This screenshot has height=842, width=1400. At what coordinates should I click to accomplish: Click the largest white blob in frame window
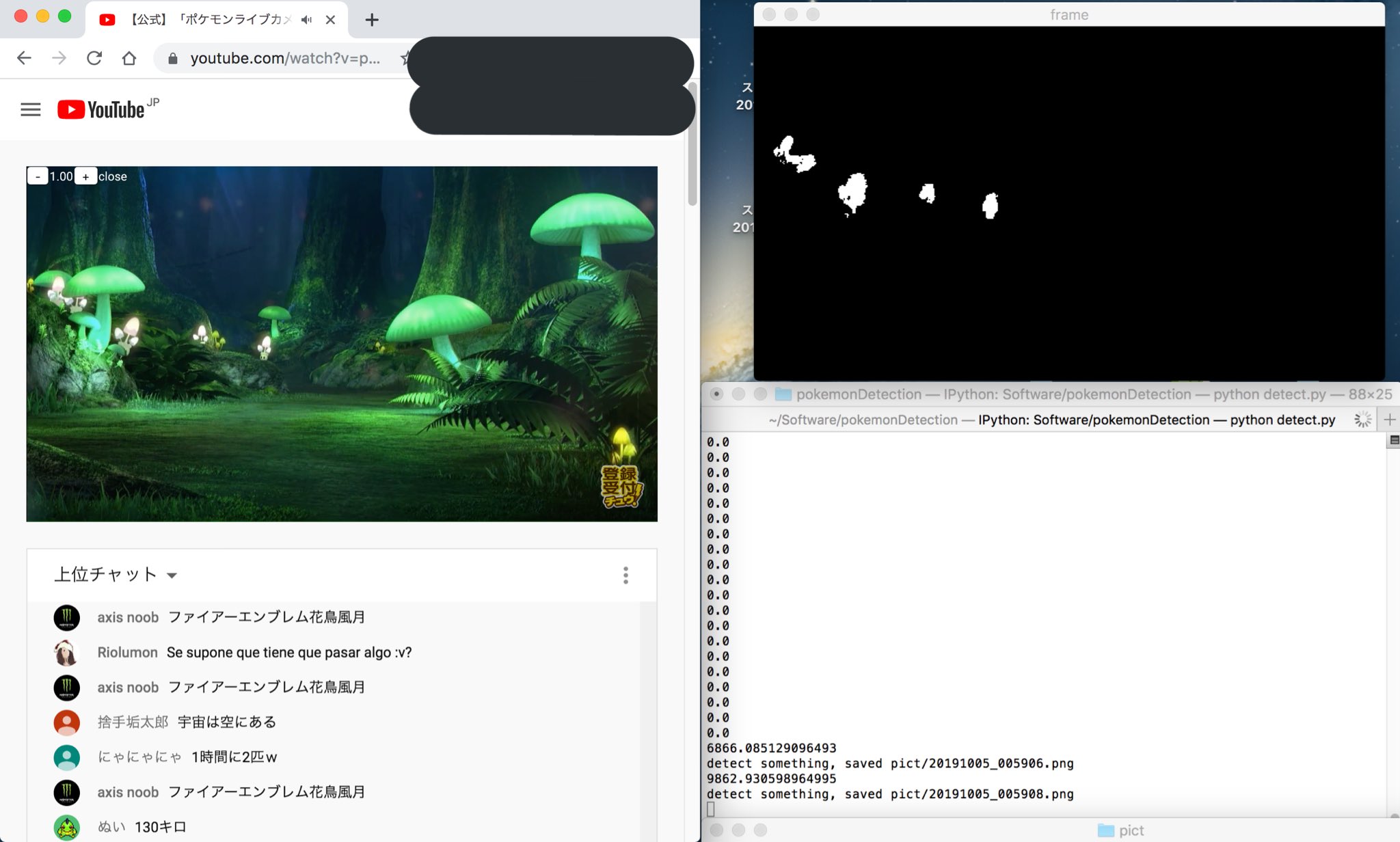pyautogui.click(x=852, y=193)
